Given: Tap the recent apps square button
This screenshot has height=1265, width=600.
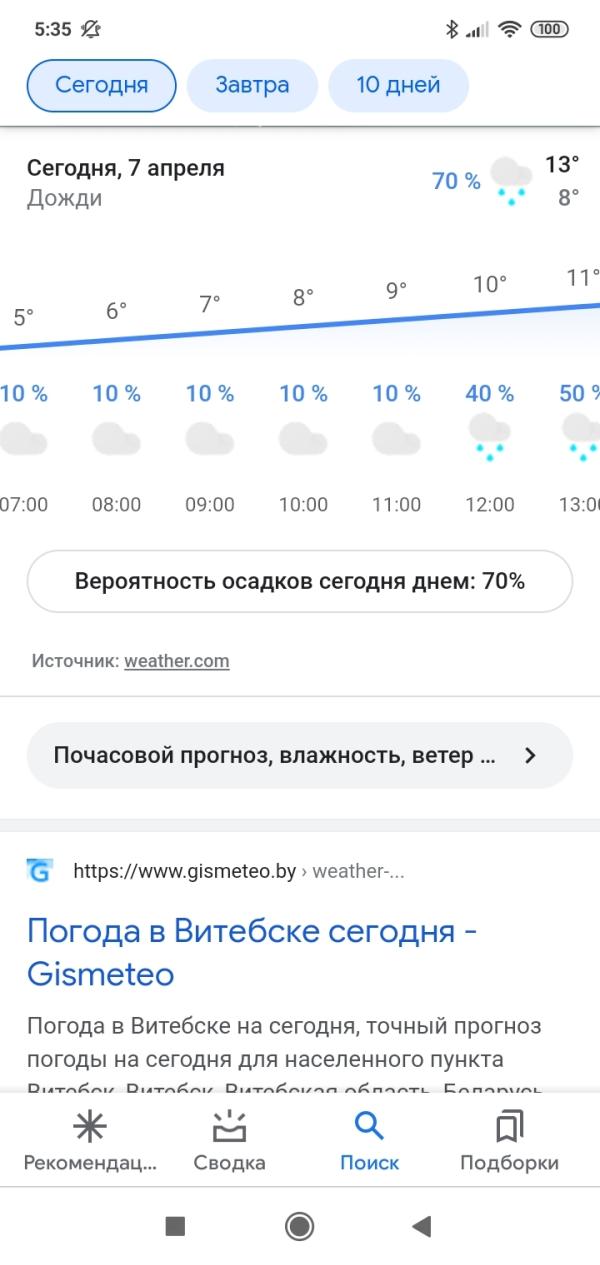Looking at the screenshot, I should [175, 1226].
